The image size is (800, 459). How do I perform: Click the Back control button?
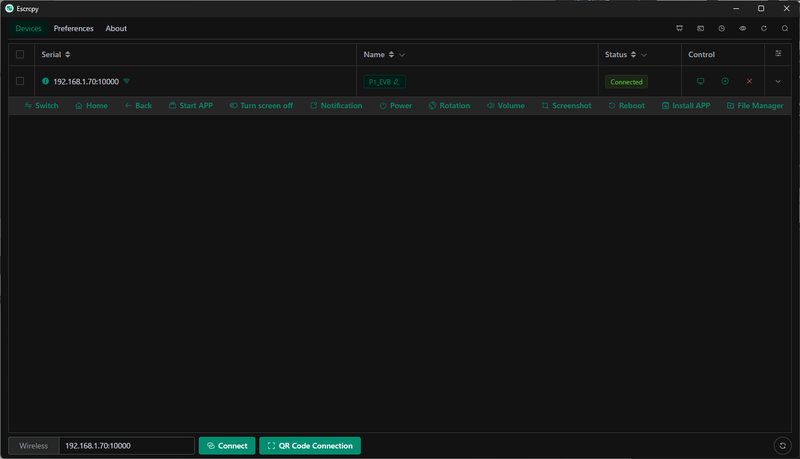tap(138, 106)
